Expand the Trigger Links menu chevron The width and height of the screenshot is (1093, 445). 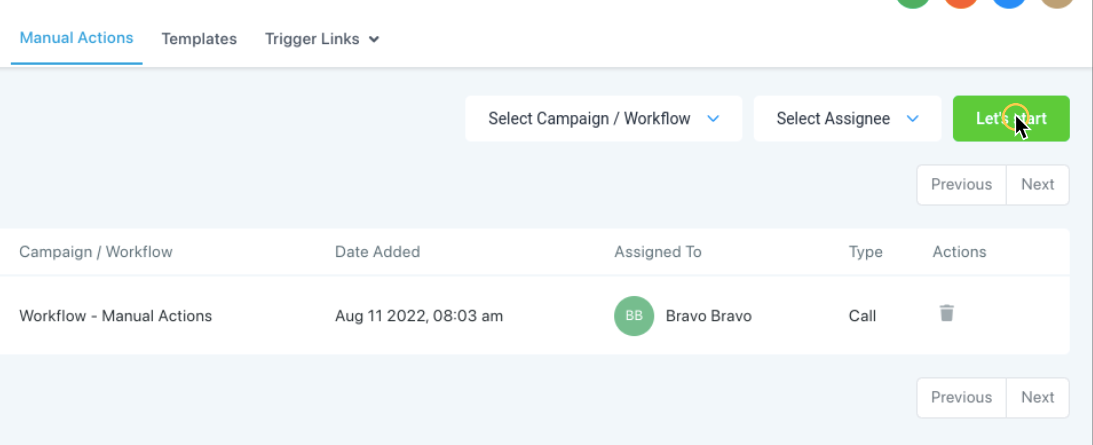374,40
